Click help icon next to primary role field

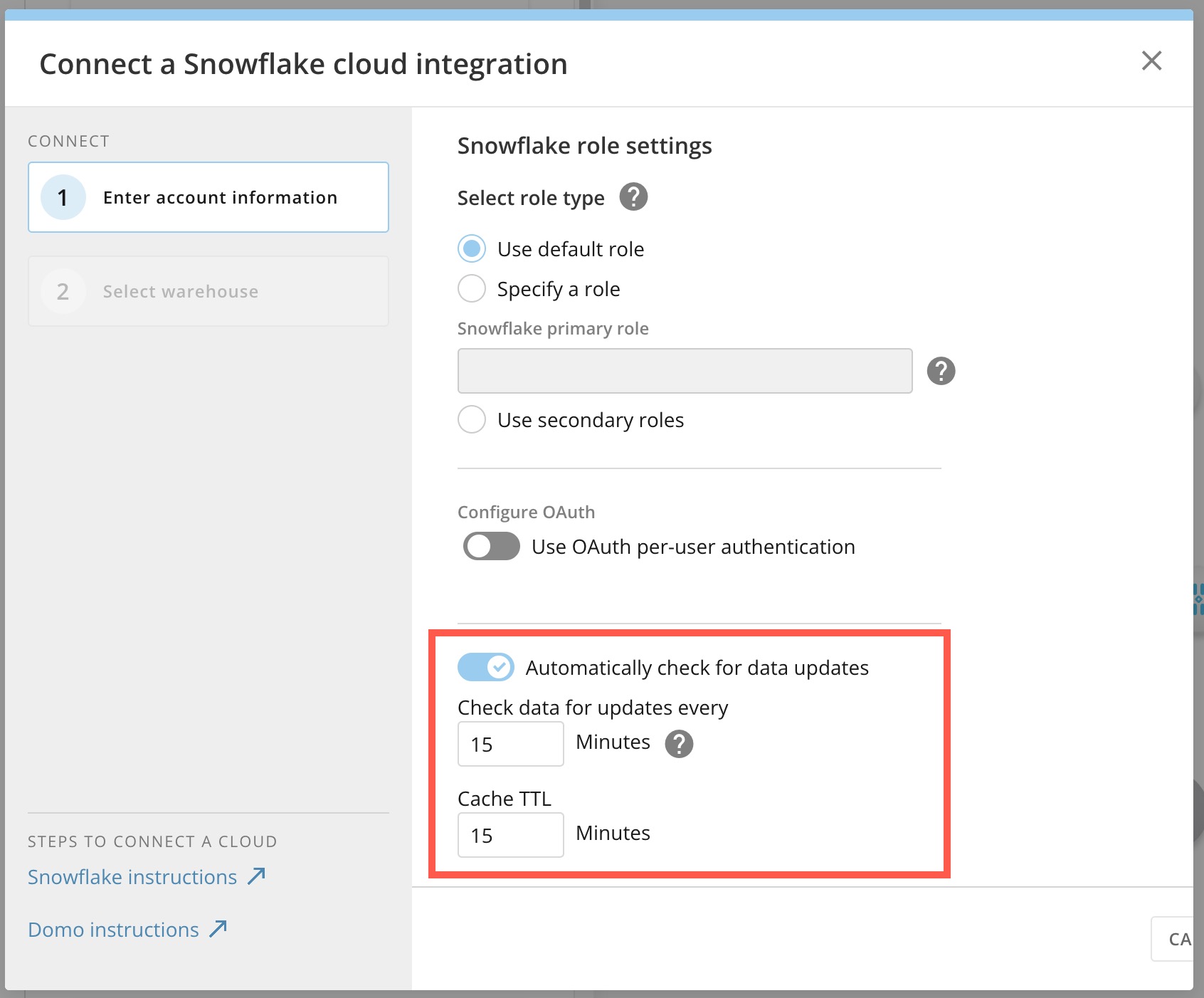(940, 371)
